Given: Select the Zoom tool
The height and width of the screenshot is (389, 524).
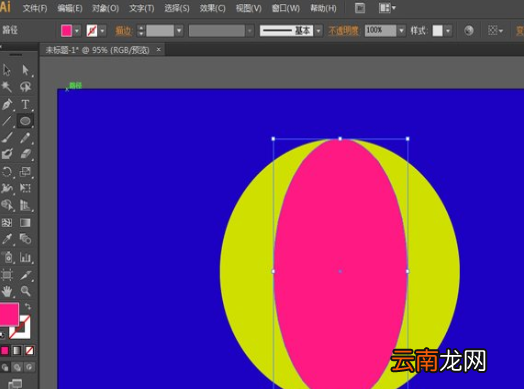Looking at the screenshot, I should tap(25, 291).
